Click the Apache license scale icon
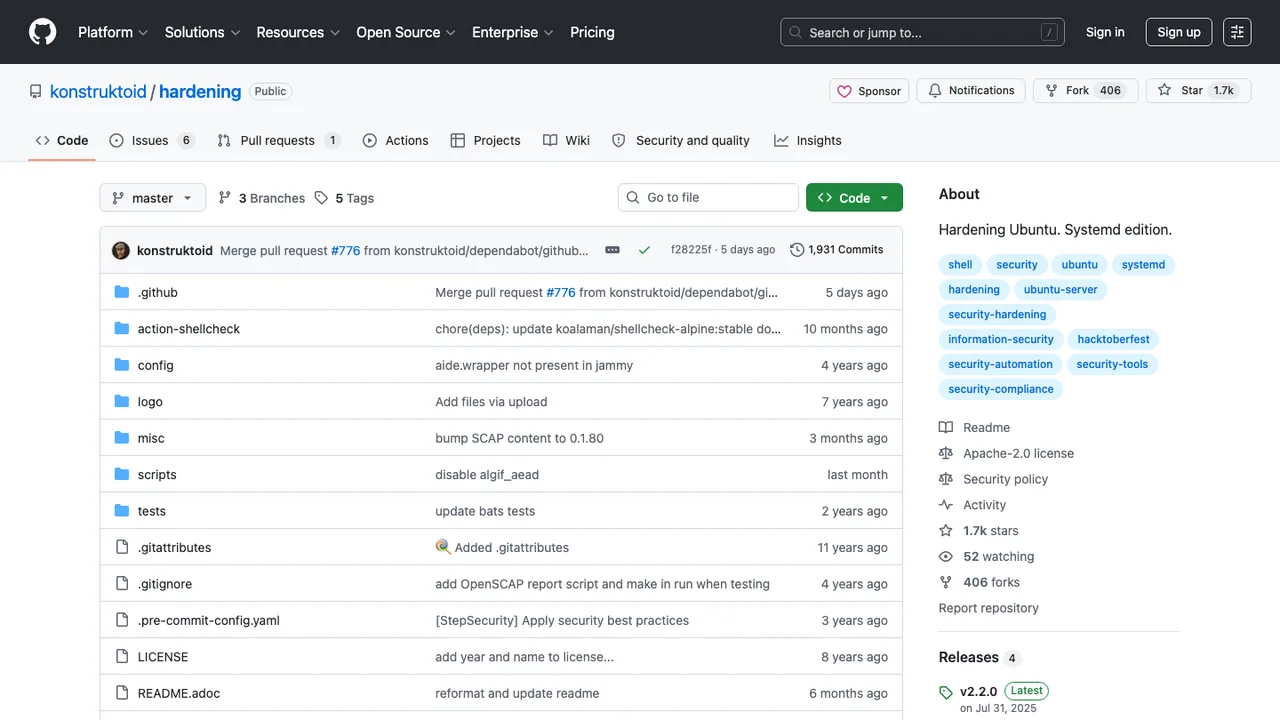Screen dimensions: 1280x720 [946, 453]
